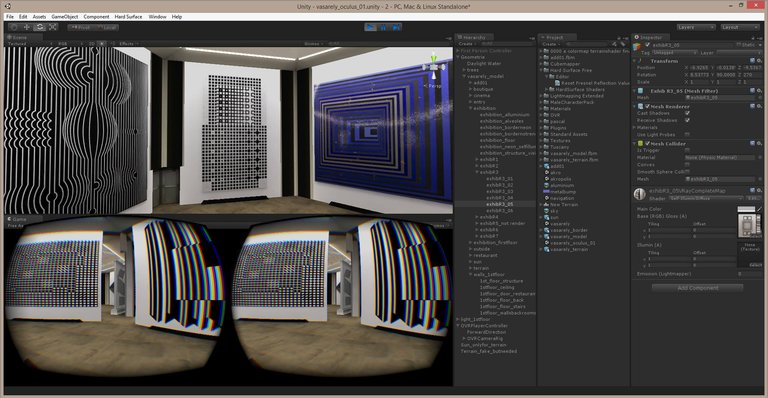Open the OVR folder in Project
This screenshot has height=398, width=768.
pos(552,115)
